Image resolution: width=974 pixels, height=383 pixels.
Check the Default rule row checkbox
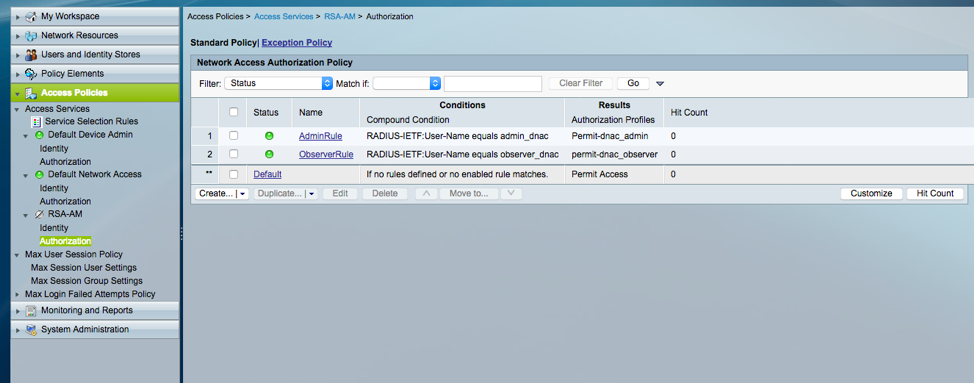[233, 174]
